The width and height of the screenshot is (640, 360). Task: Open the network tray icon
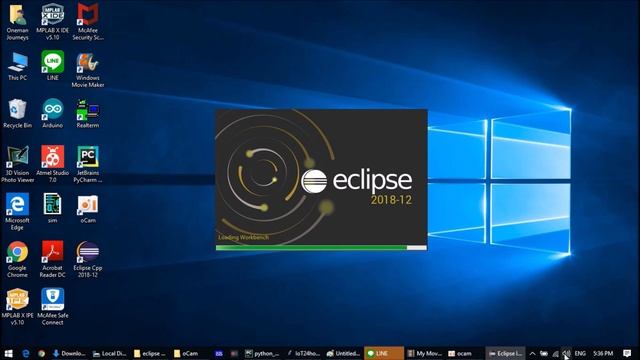click(x=555, y=353)
